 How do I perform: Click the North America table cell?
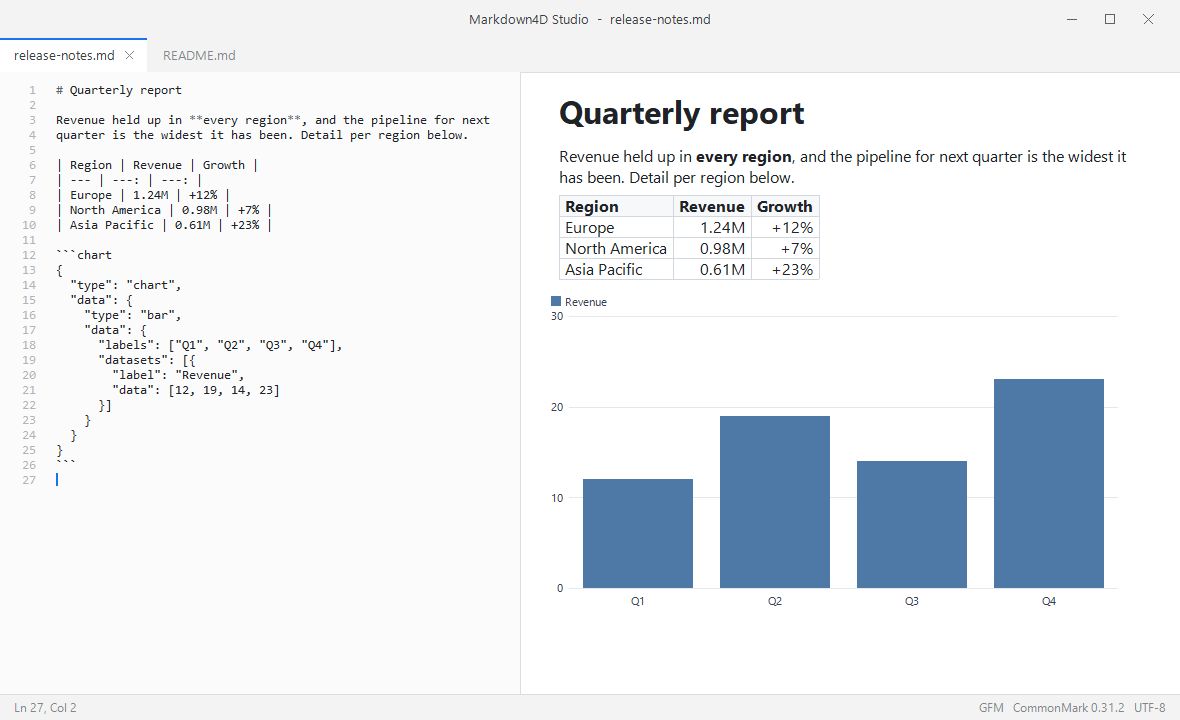tap(616, 248)
